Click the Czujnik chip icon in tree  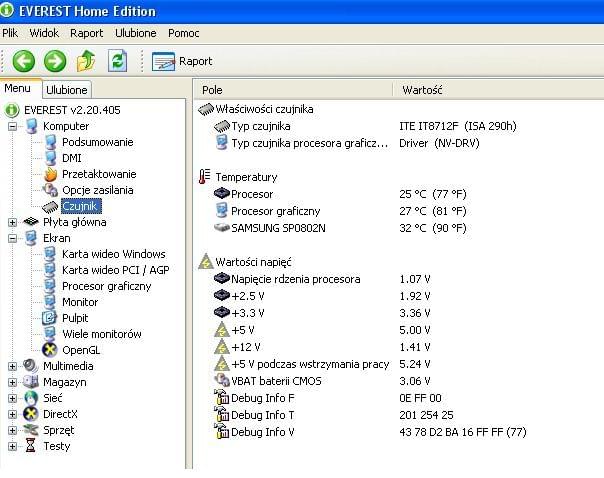50,207
